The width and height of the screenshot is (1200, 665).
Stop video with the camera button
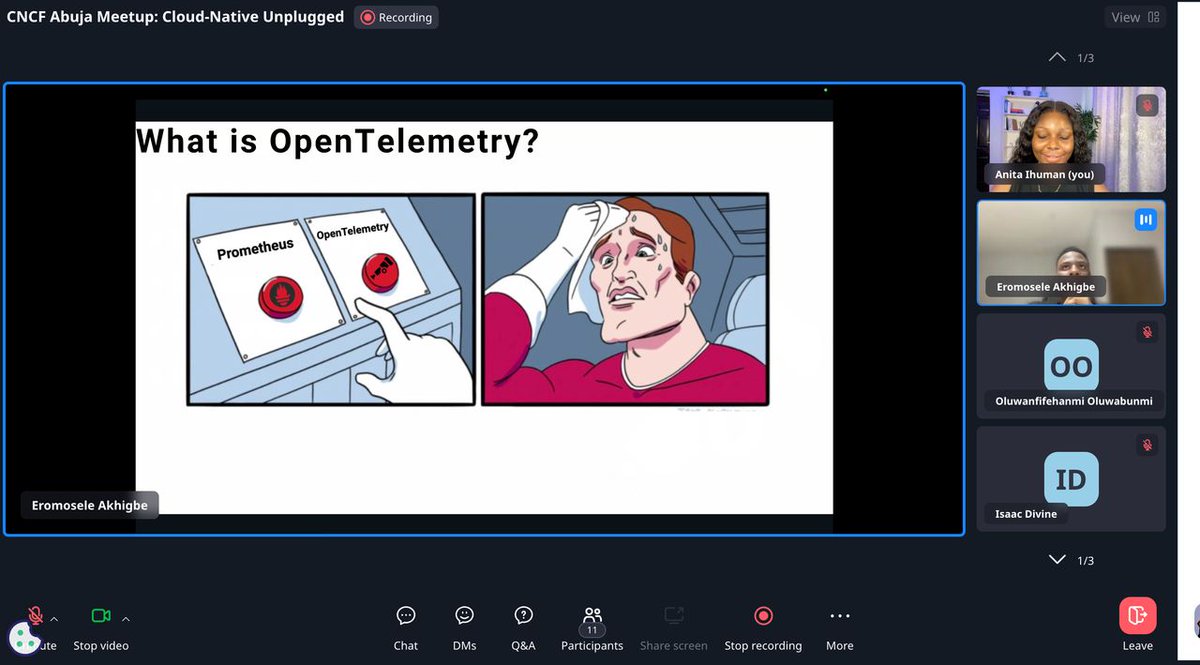(x=100, y=616)
